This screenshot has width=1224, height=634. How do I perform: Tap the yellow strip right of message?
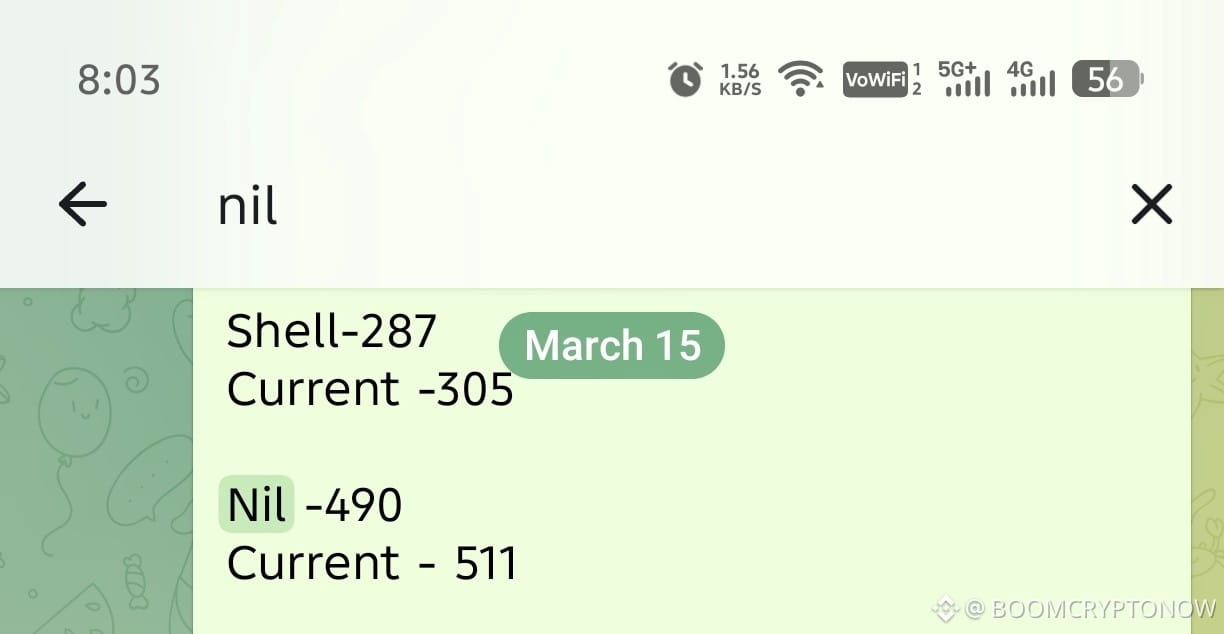point(1208,461)
